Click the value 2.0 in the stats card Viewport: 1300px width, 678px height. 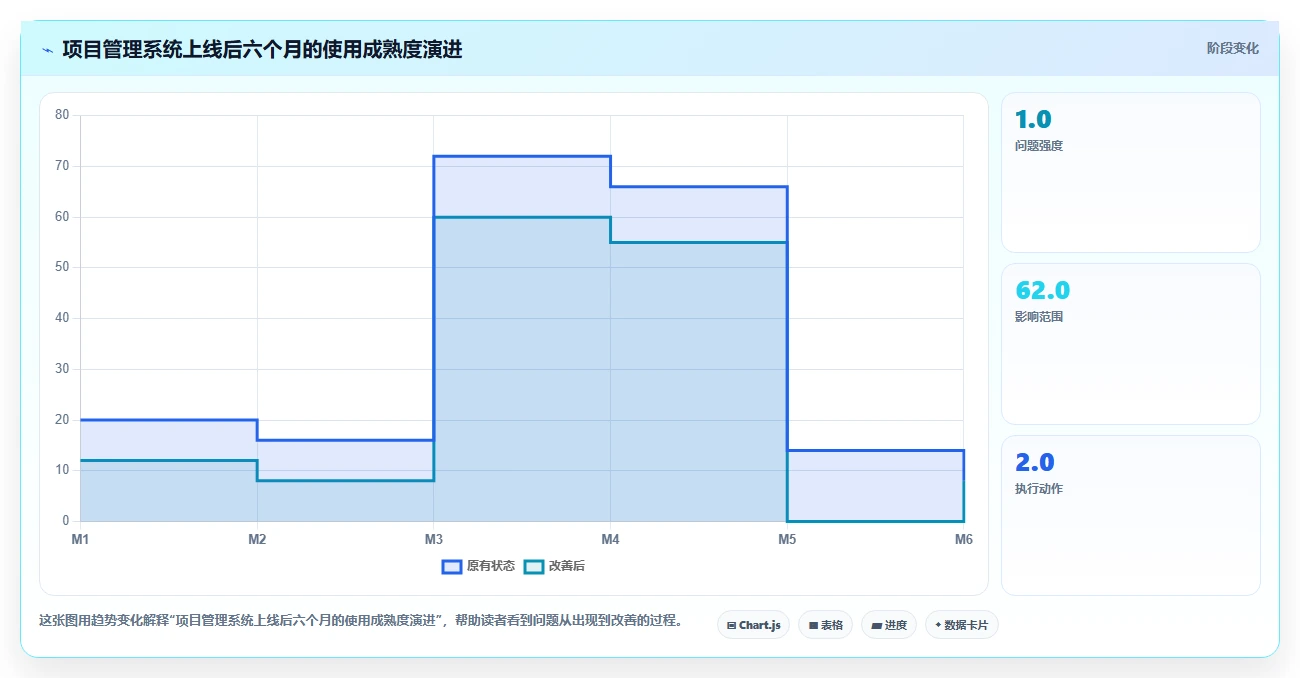(x=1035, y=463)
